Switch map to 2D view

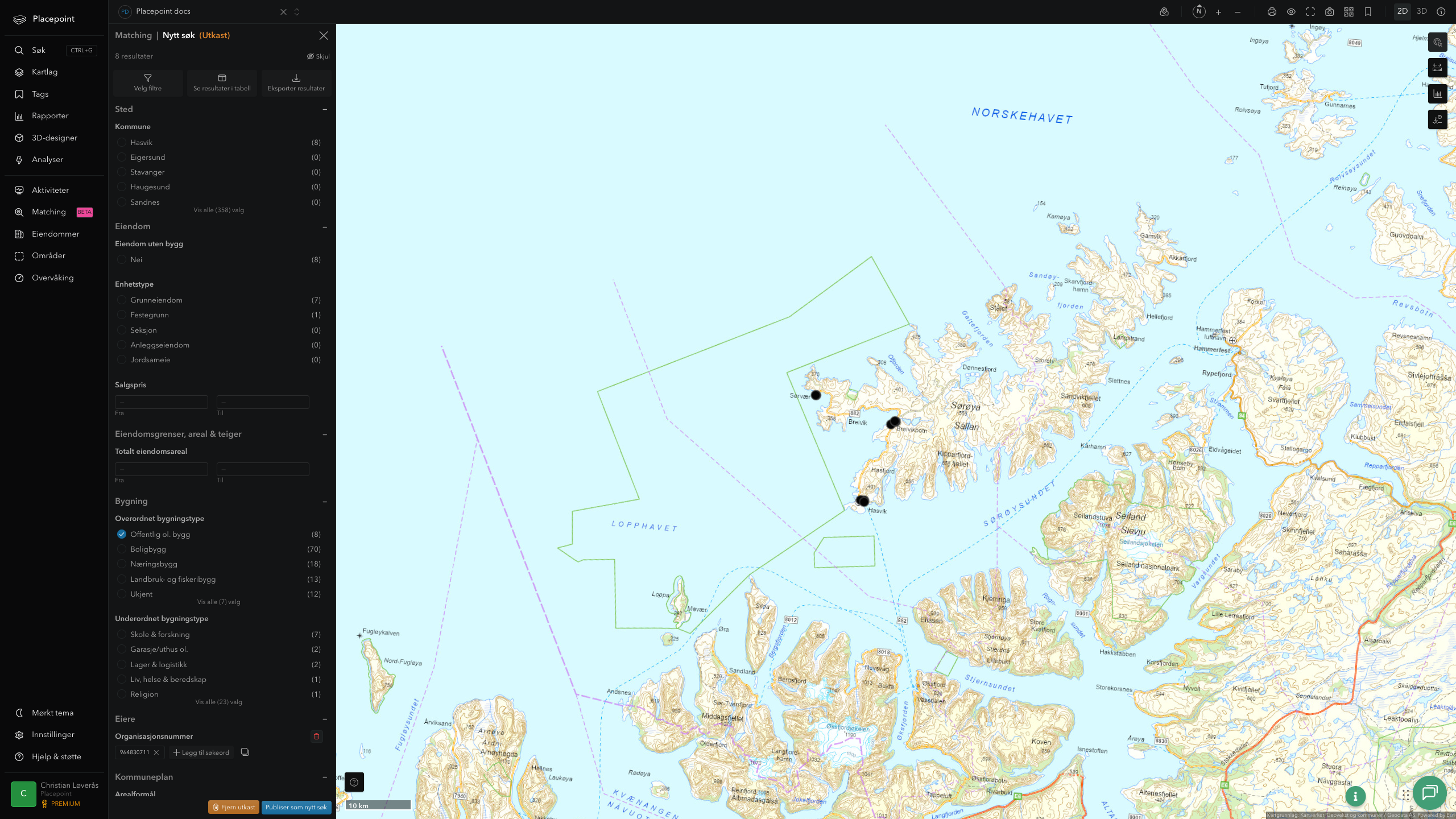pos(1403,11)
